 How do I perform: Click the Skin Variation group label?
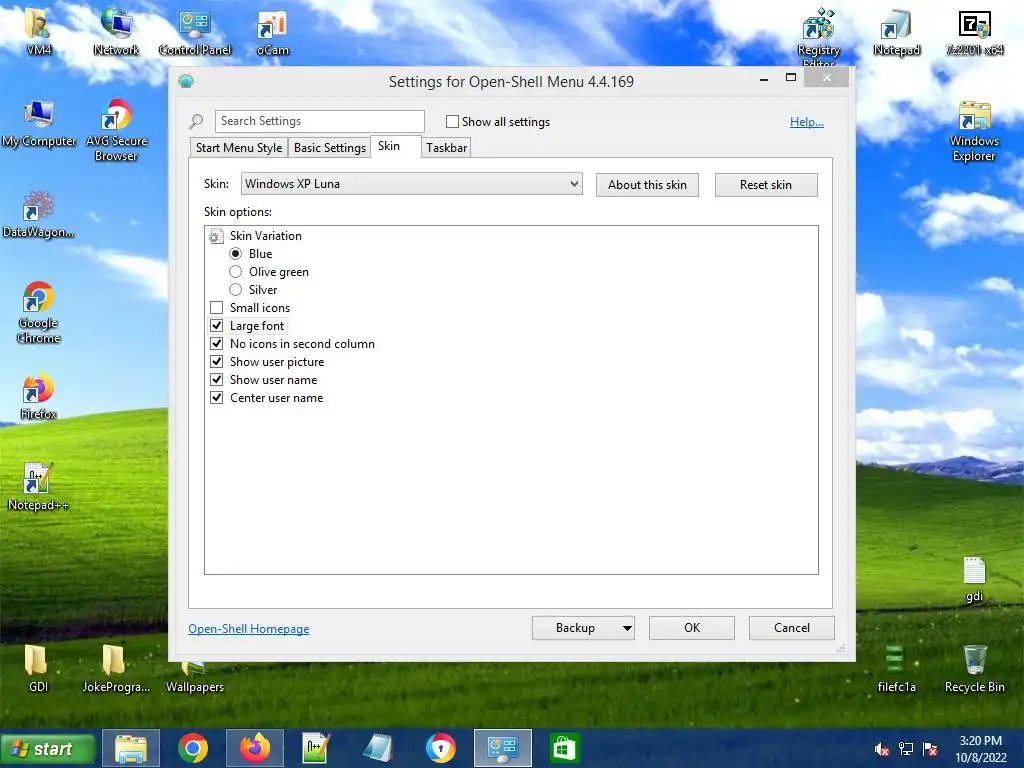coord(265,236)
